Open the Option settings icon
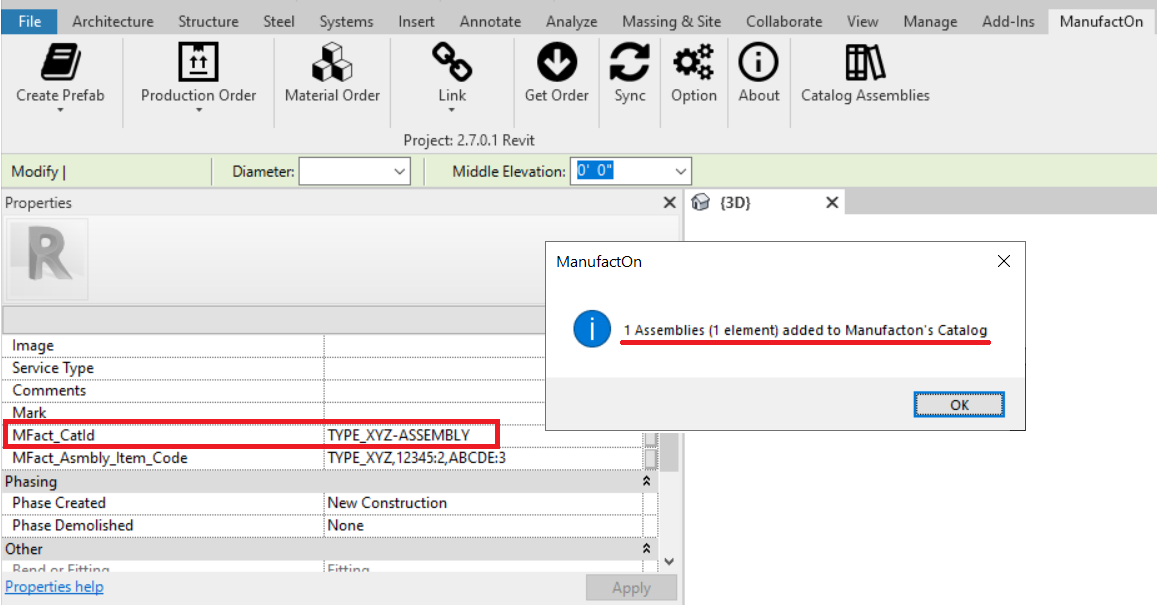 coord(693,70)
